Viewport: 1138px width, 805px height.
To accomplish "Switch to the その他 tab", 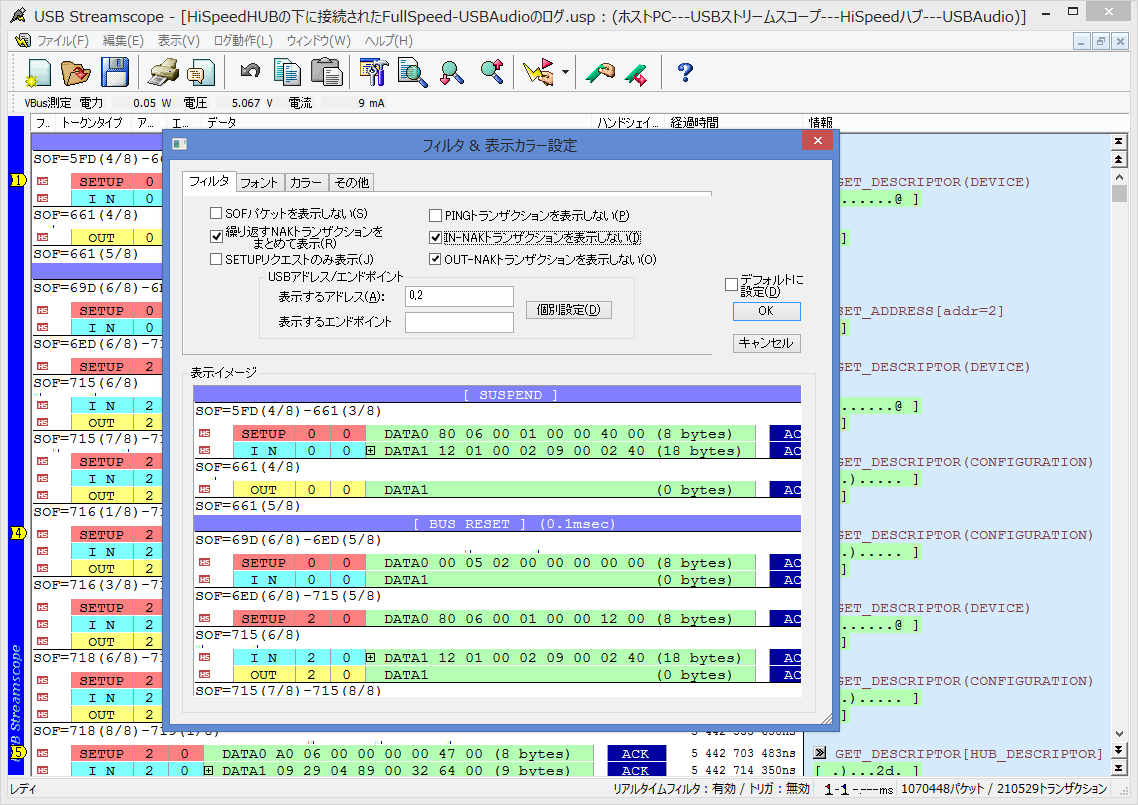I will (x=351, y=183).
